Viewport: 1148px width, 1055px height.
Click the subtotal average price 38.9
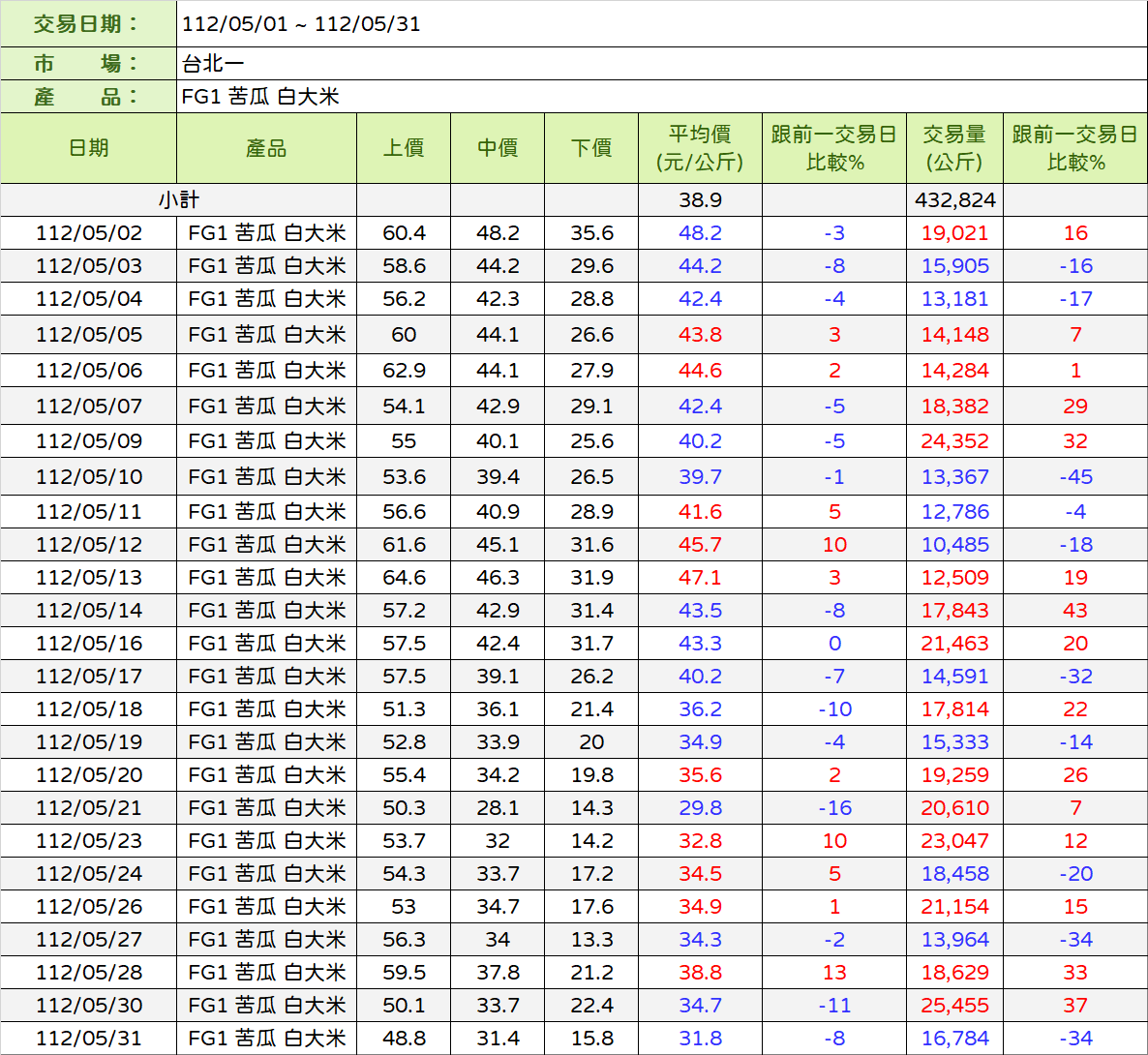click(700, 200)
